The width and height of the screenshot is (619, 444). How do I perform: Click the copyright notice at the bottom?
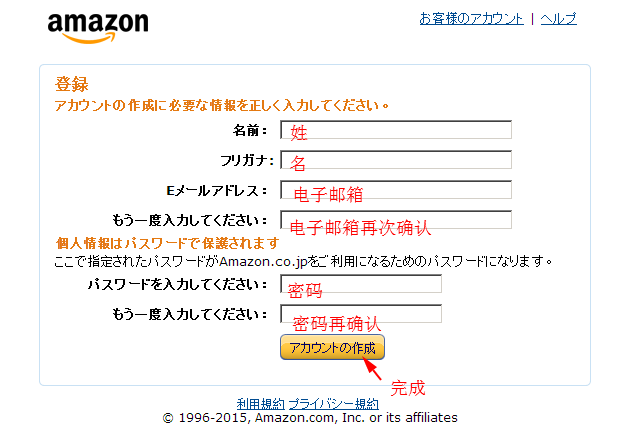pyautogui.click(x=310, y=418)
